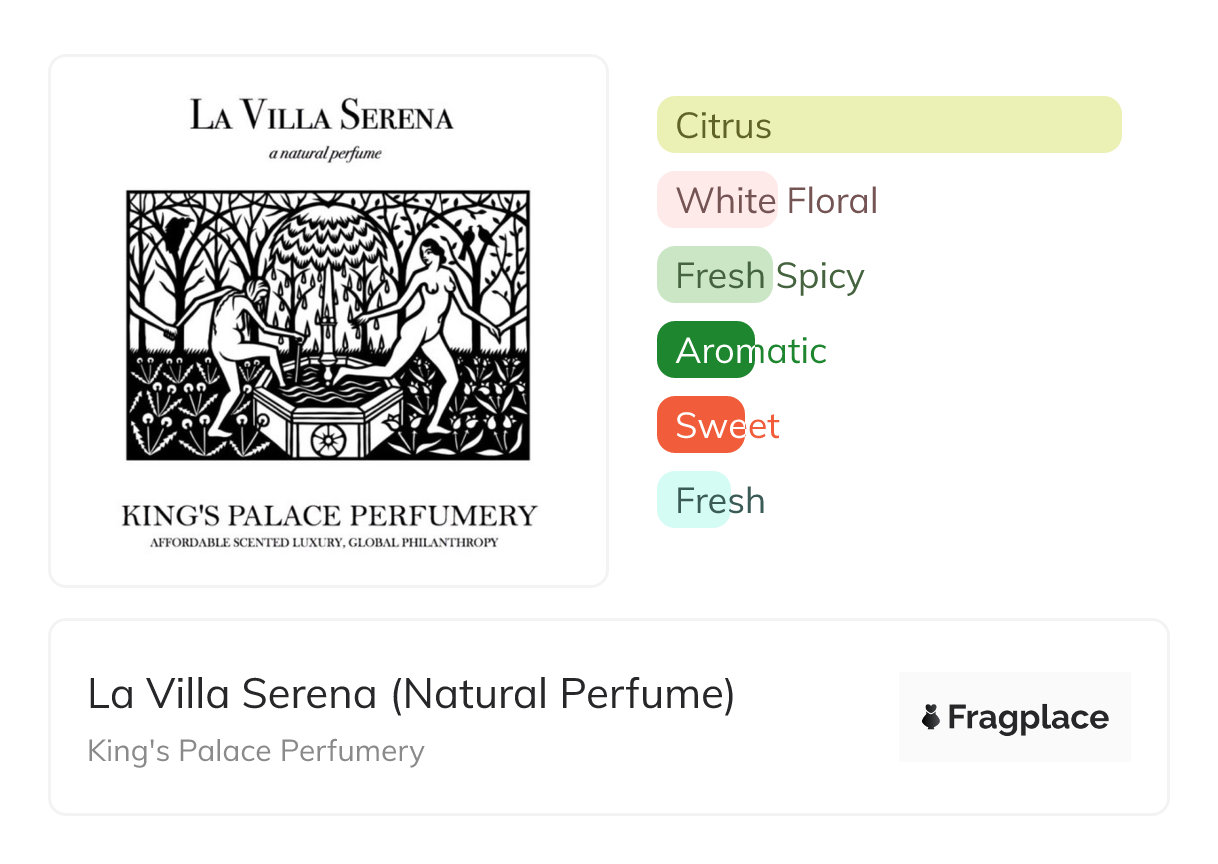Click the Fragplace perfume bottle icon
This screenshot has height=864, width=1218.
point(931,717)
